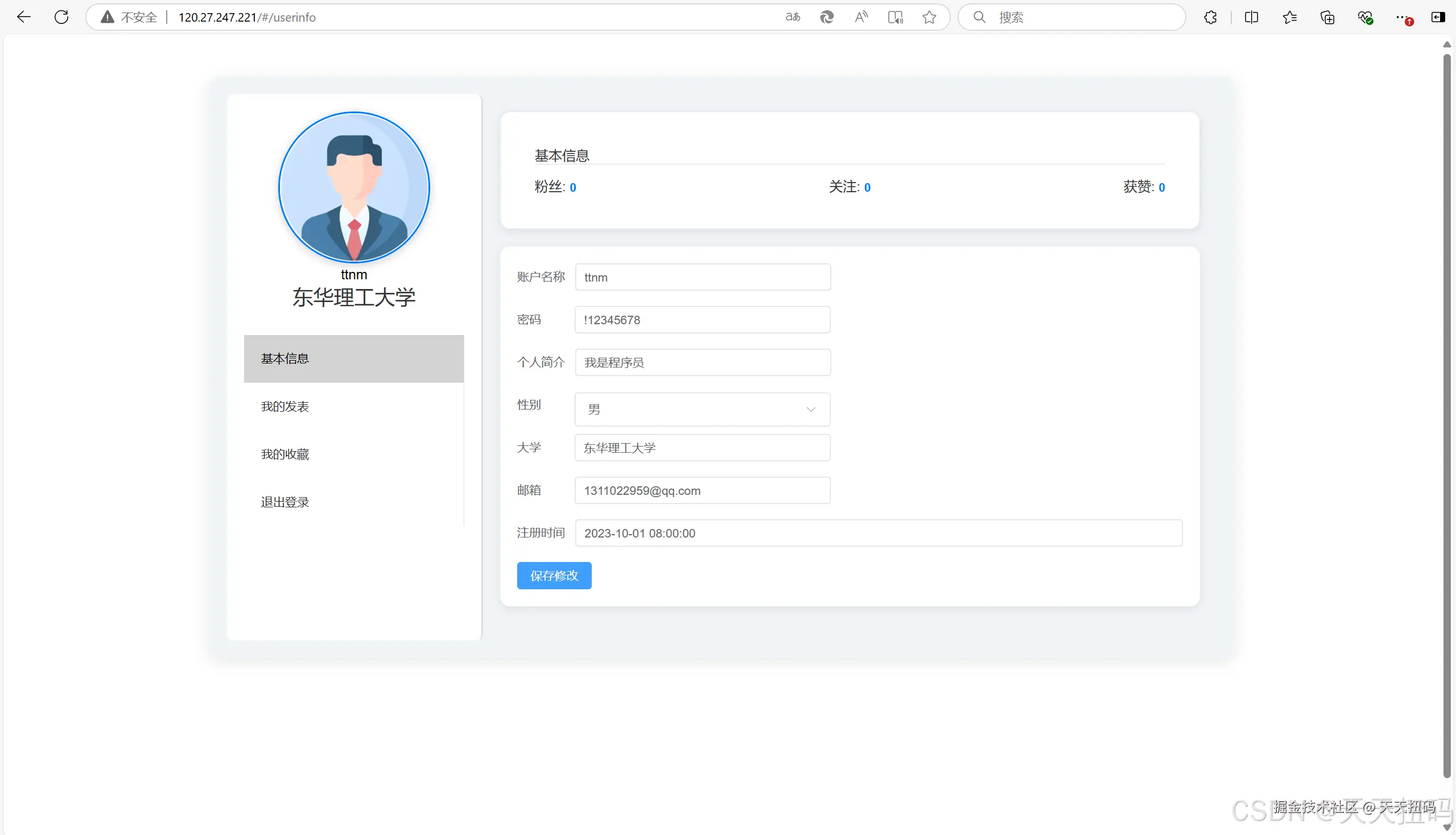Click the page refresh icon

(x=61, y=17)
